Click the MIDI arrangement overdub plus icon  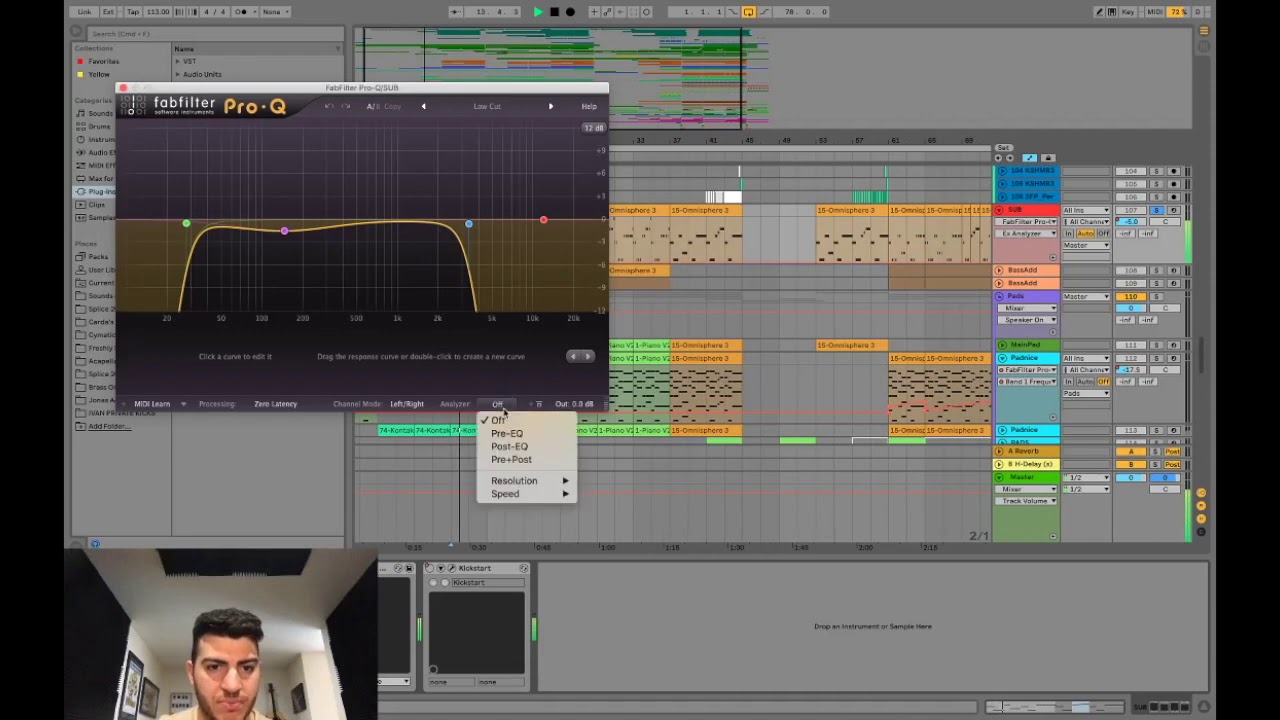[x=594, y=12]
